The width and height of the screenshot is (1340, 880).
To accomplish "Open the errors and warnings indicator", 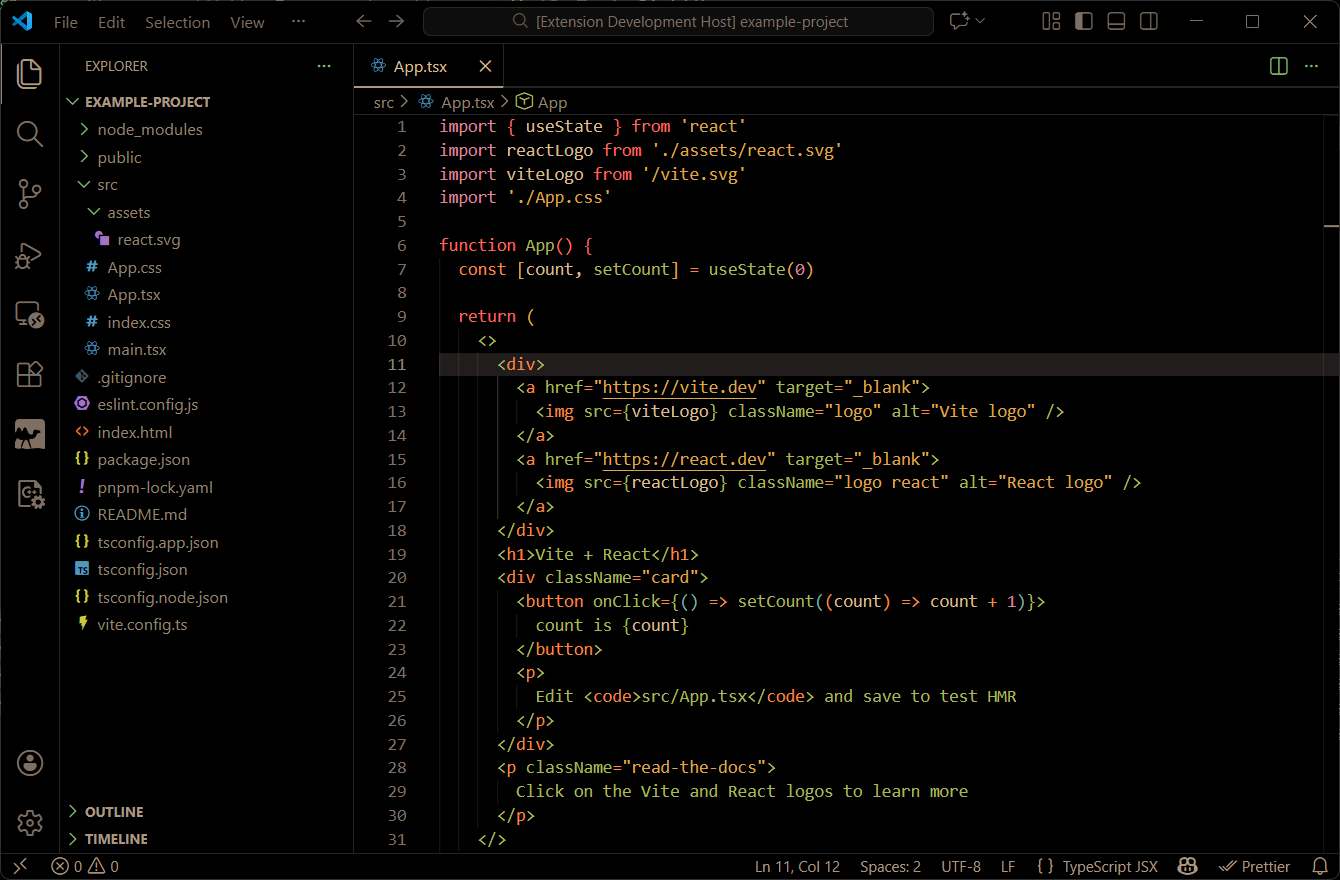I will point(85,867).
